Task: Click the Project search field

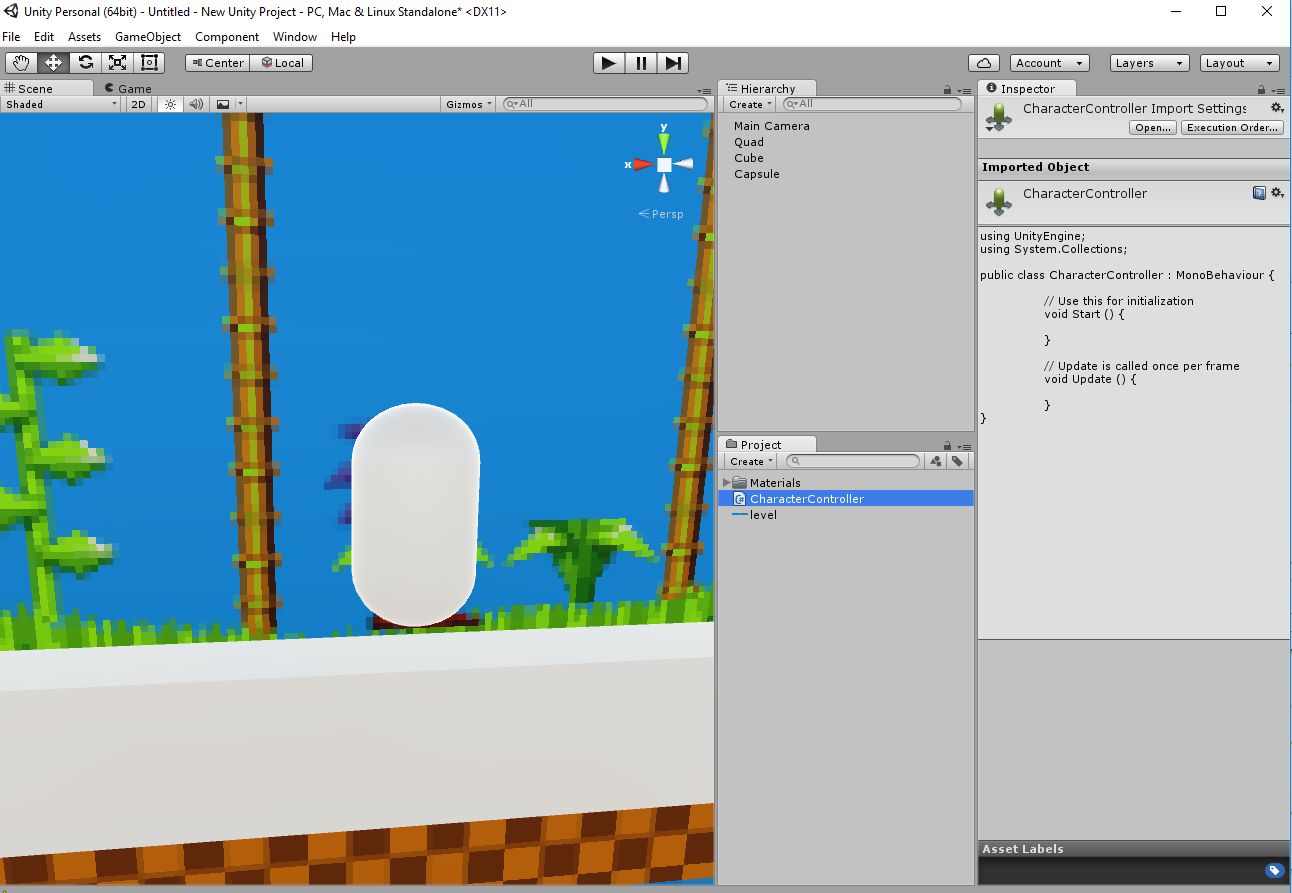Action: [852, 461]
